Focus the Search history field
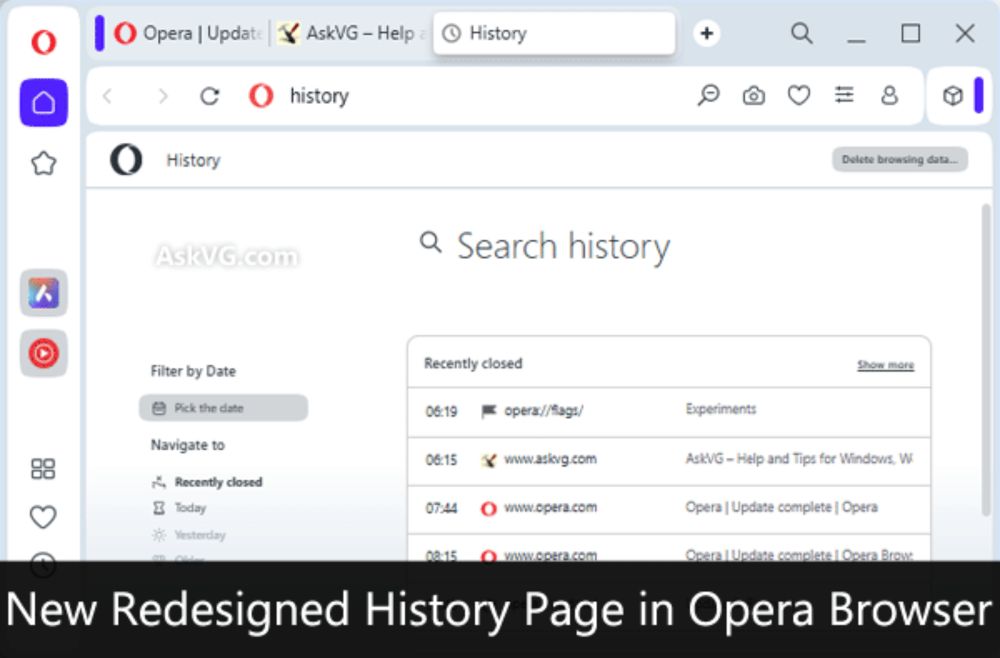Screen dimensions: 1000x658 pos(563,246)
